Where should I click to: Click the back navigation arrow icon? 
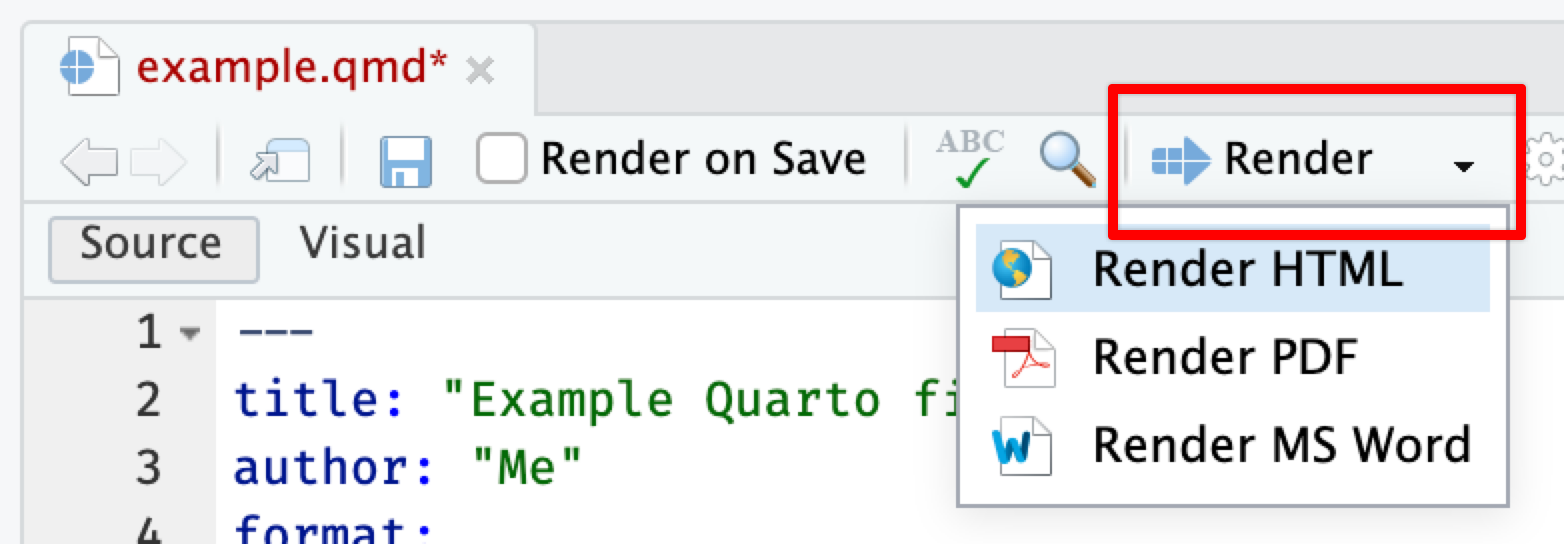pyautogui.click(x=88, y=161)
